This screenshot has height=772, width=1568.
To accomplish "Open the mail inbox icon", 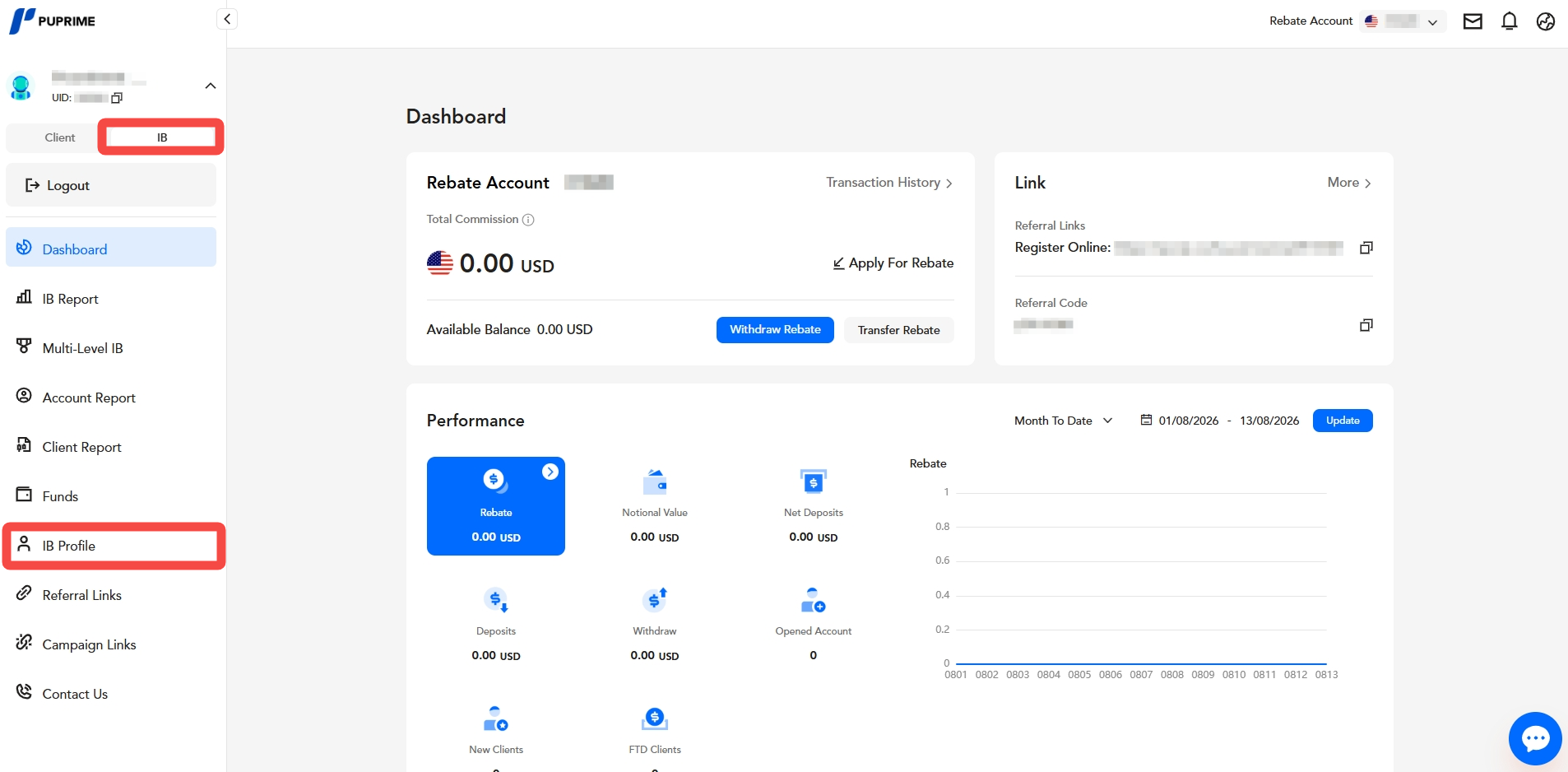I will pyautogui.click(x=1473, y=21).
